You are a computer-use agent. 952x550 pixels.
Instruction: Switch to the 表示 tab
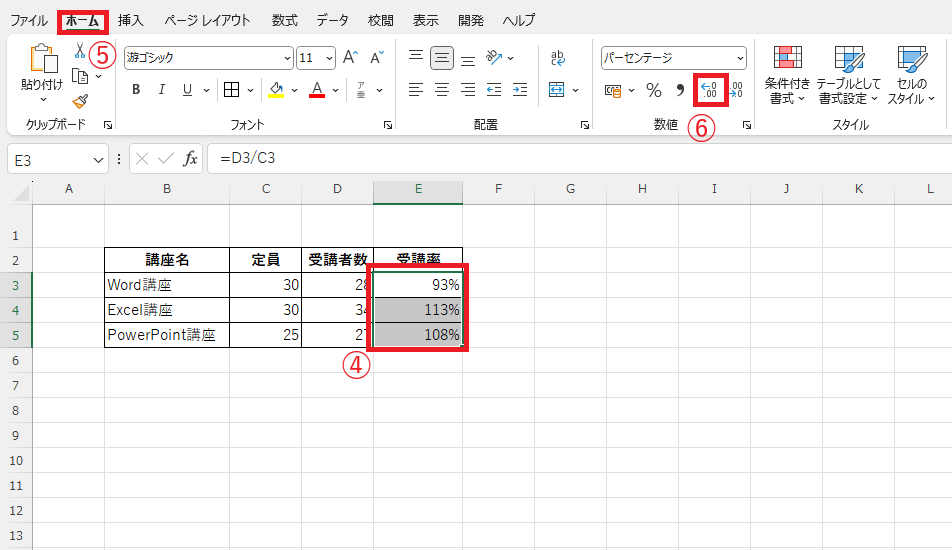pyautogui.click(x=426, y=21)
